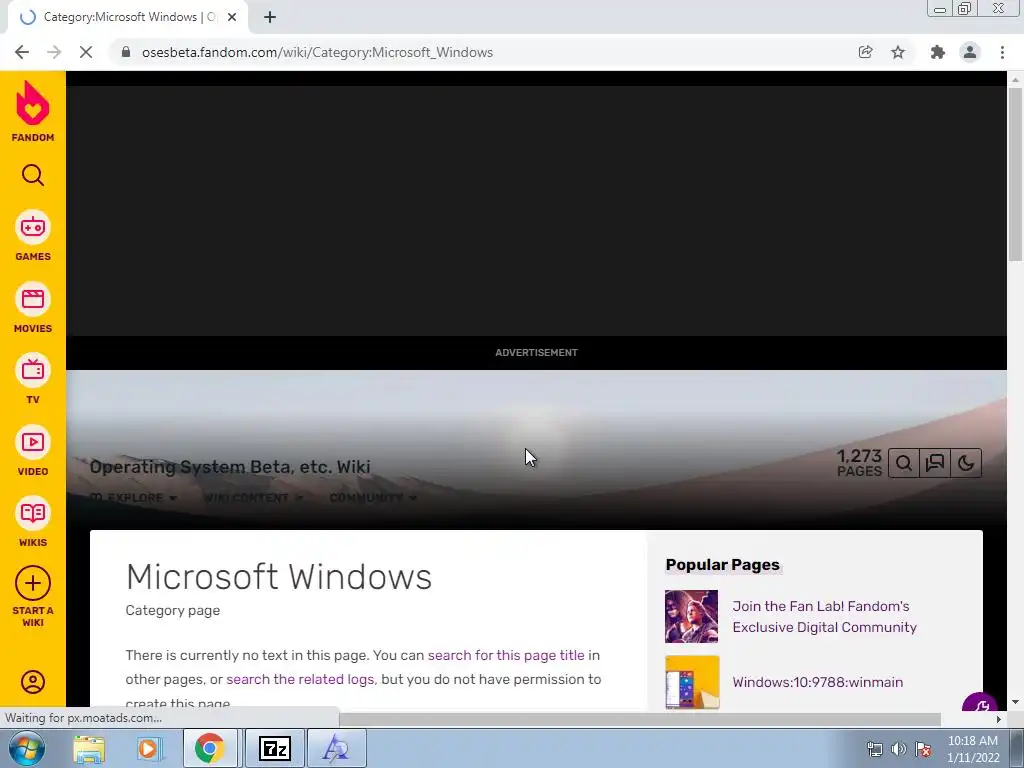This screenshot has width=1024, height=768.
Task: Open the Chrome three-dot menu
Action: pyautogui.click(x=1002, y=52)
